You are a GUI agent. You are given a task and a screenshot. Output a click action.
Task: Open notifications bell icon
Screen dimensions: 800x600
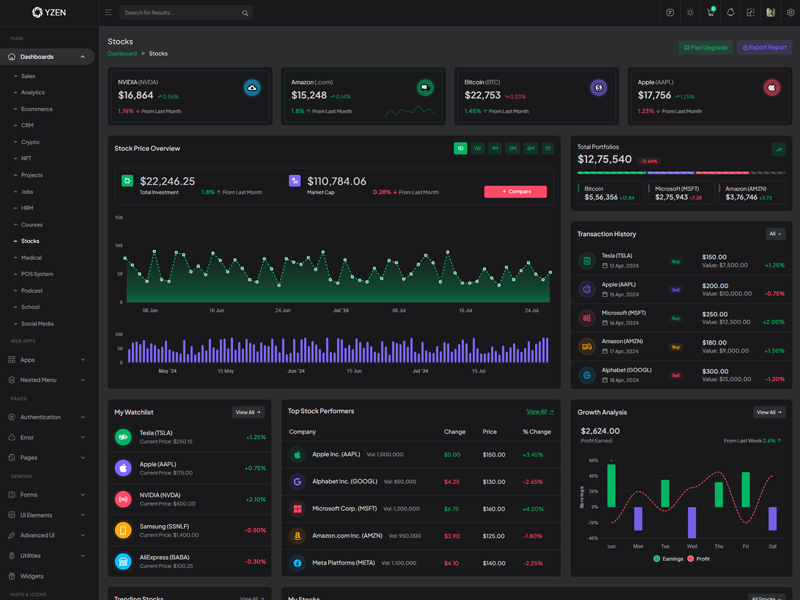(730, 13)
